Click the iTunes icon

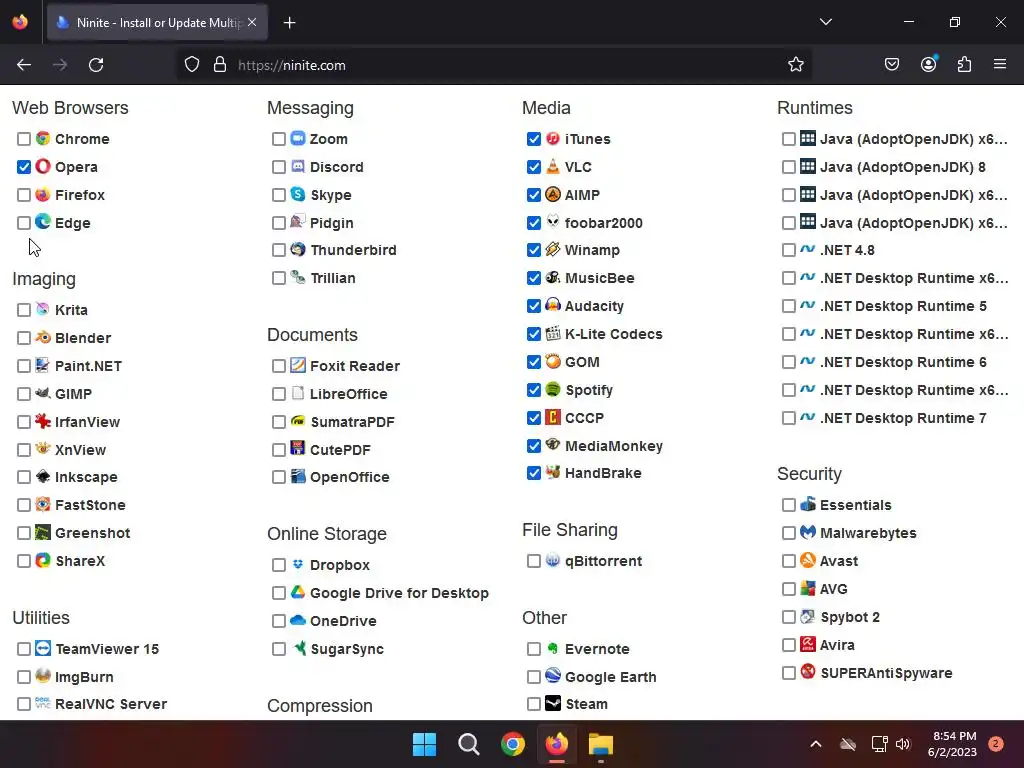[553, 138]
